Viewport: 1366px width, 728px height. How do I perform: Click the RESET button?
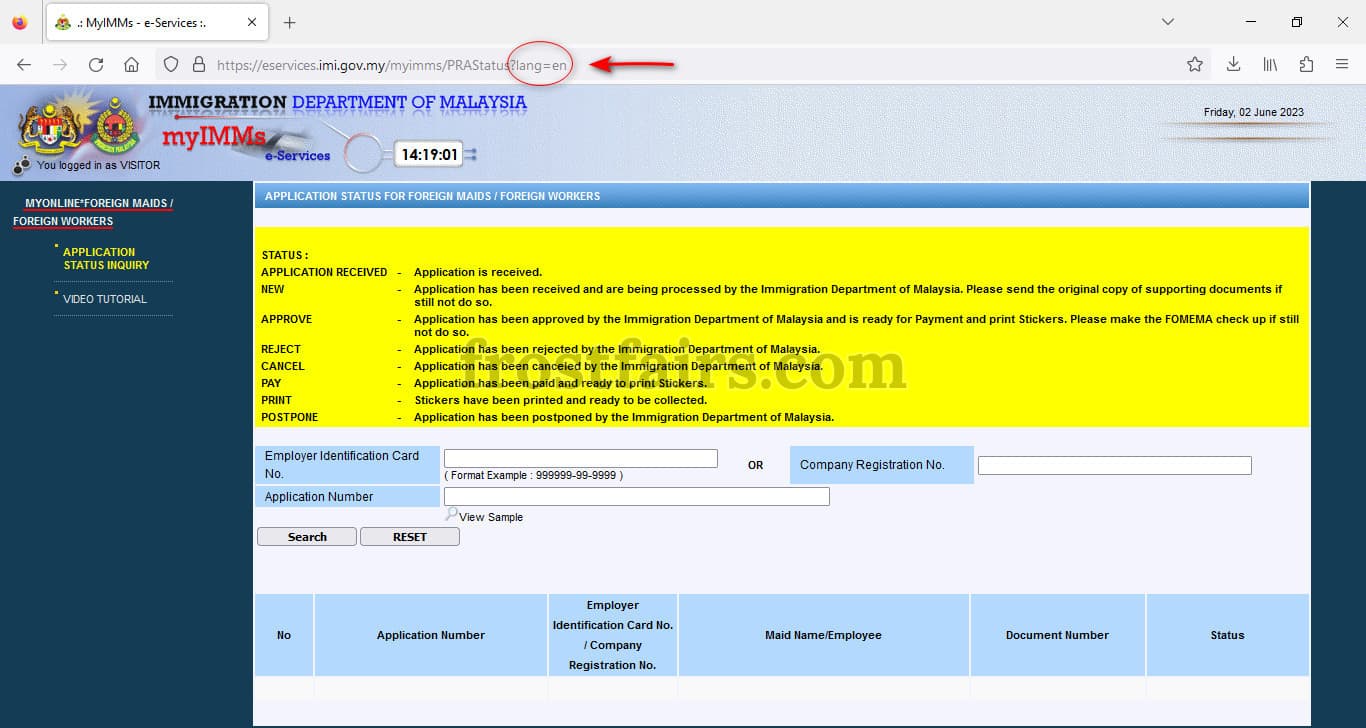click(410, 537)
